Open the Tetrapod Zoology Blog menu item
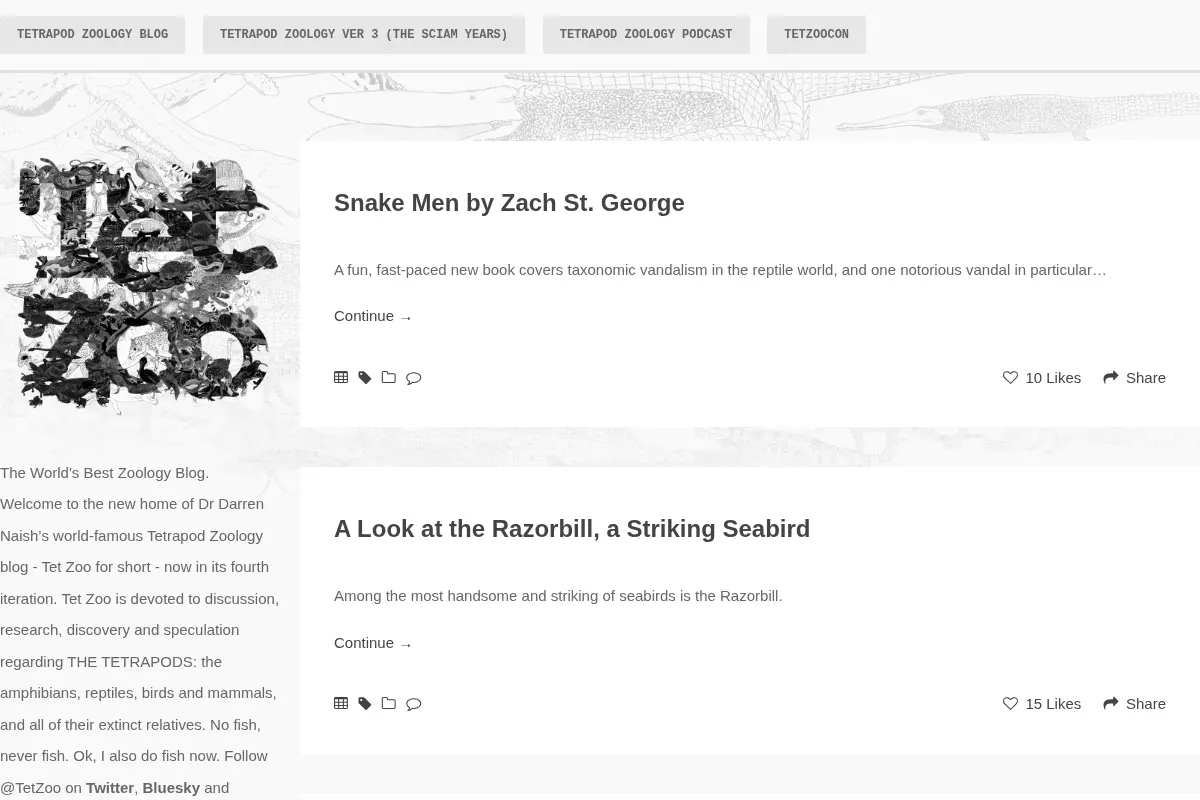Image resolution: width=1200 pixels, height=800 pixels. [x=92, y=34]
